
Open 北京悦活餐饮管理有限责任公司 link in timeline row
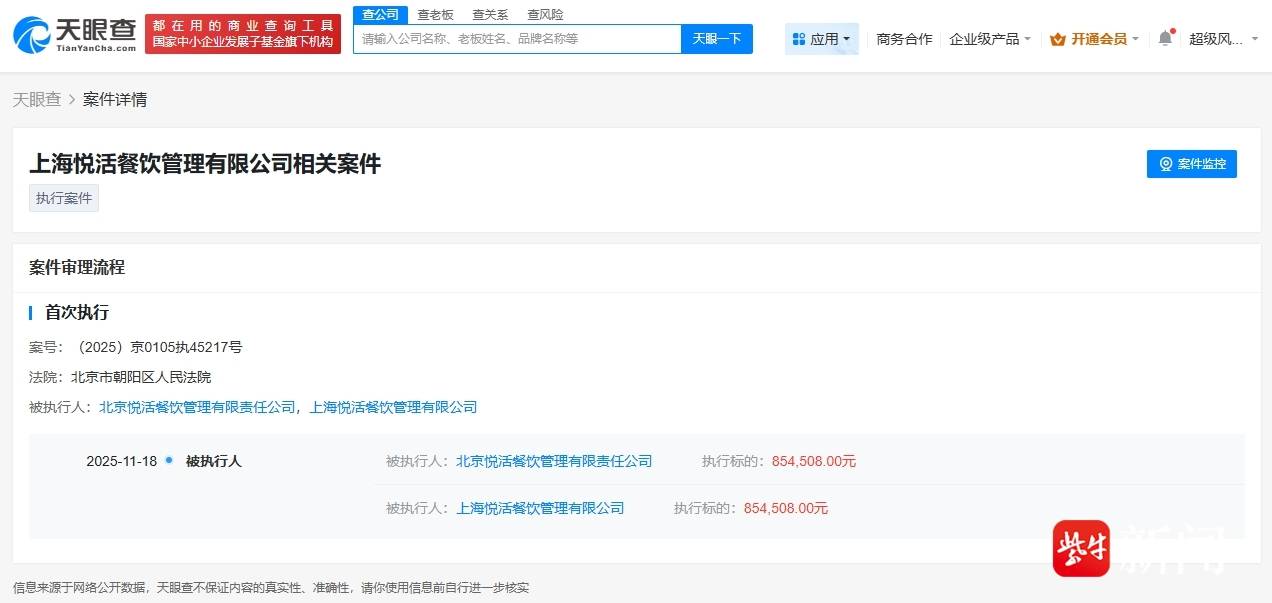point(554,461)
